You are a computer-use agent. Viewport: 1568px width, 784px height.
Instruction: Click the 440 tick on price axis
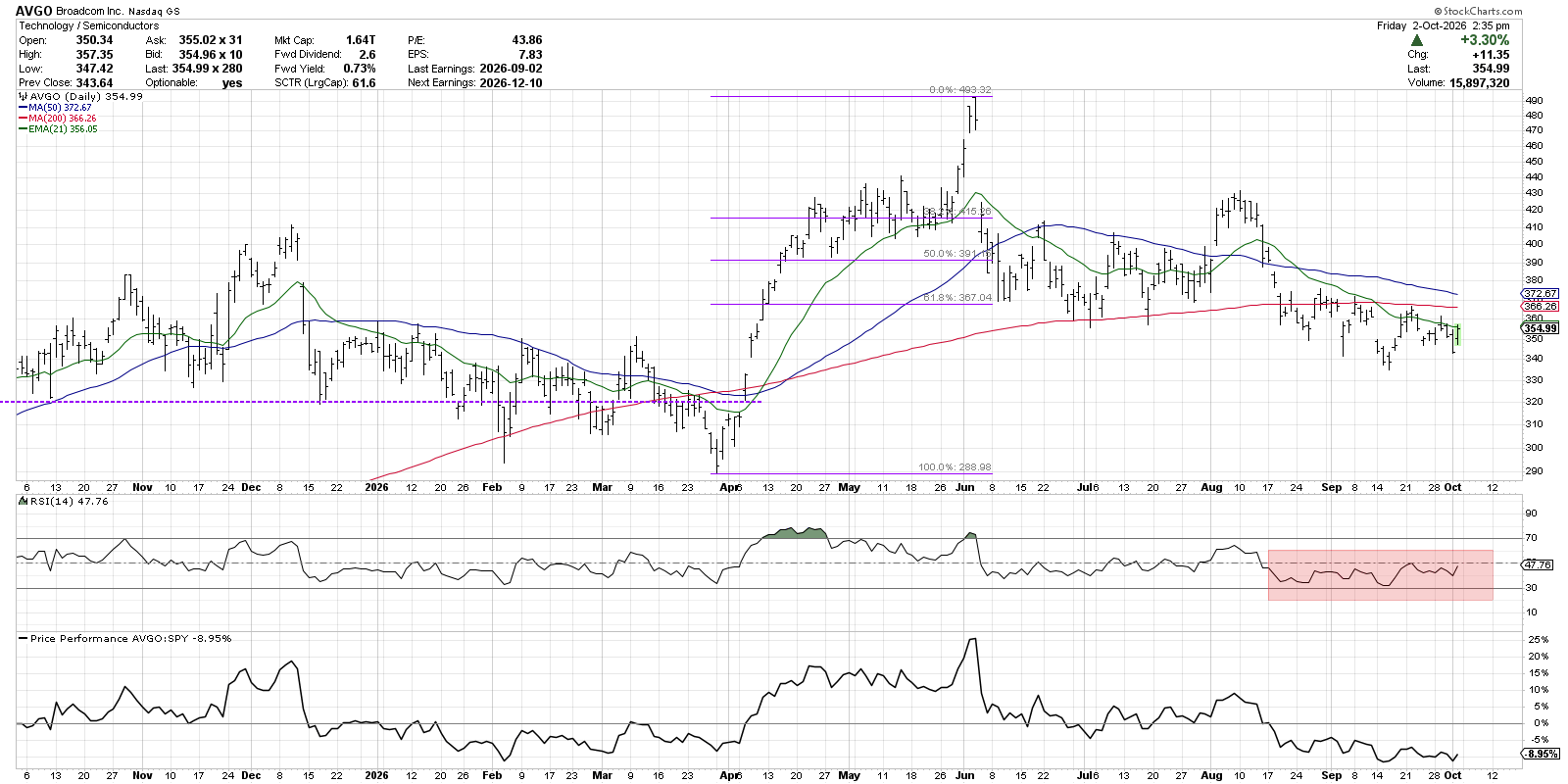point(1534,177)
